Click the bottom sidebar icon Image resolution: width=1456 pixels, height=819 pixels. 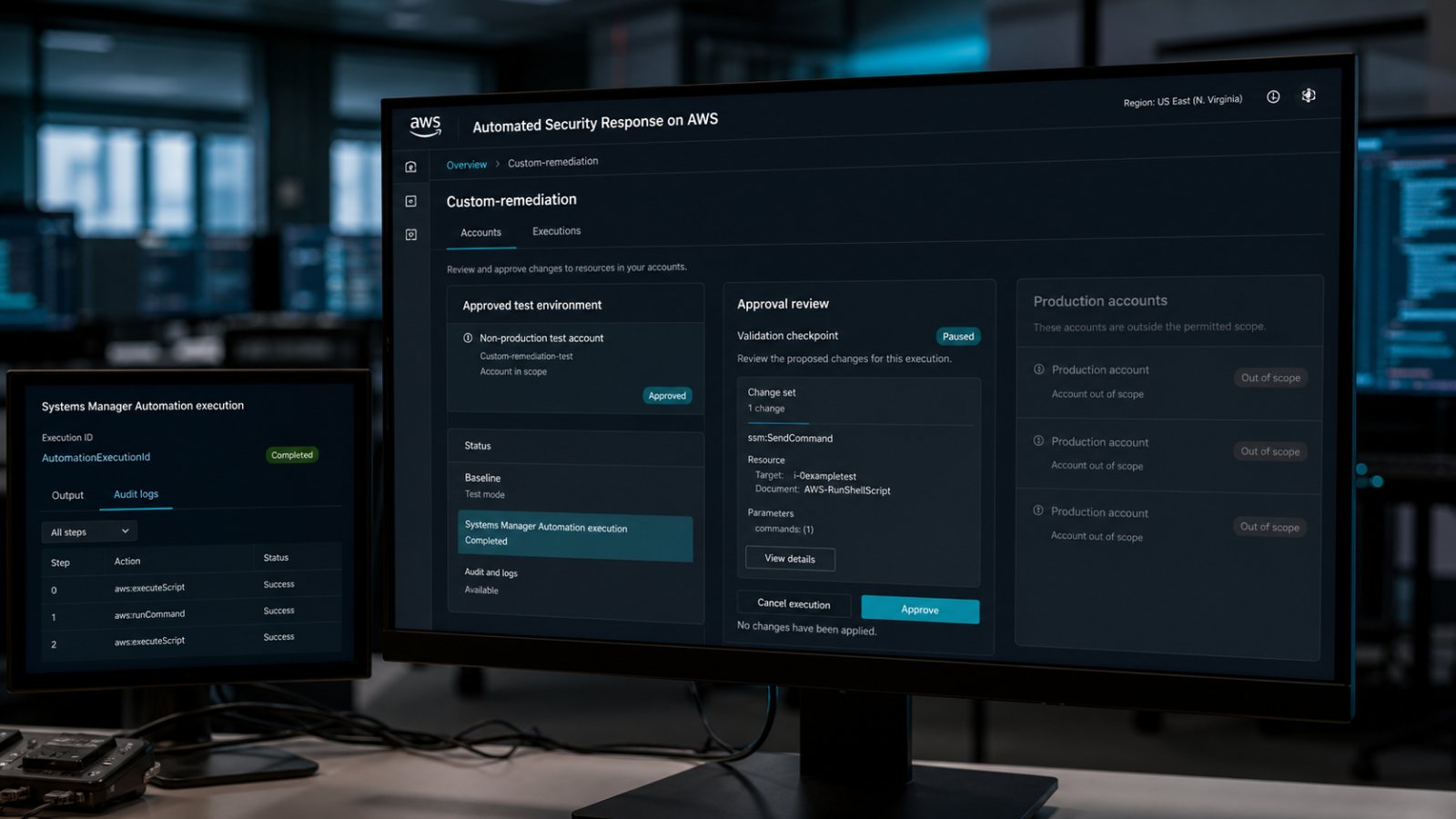point(411,235)
